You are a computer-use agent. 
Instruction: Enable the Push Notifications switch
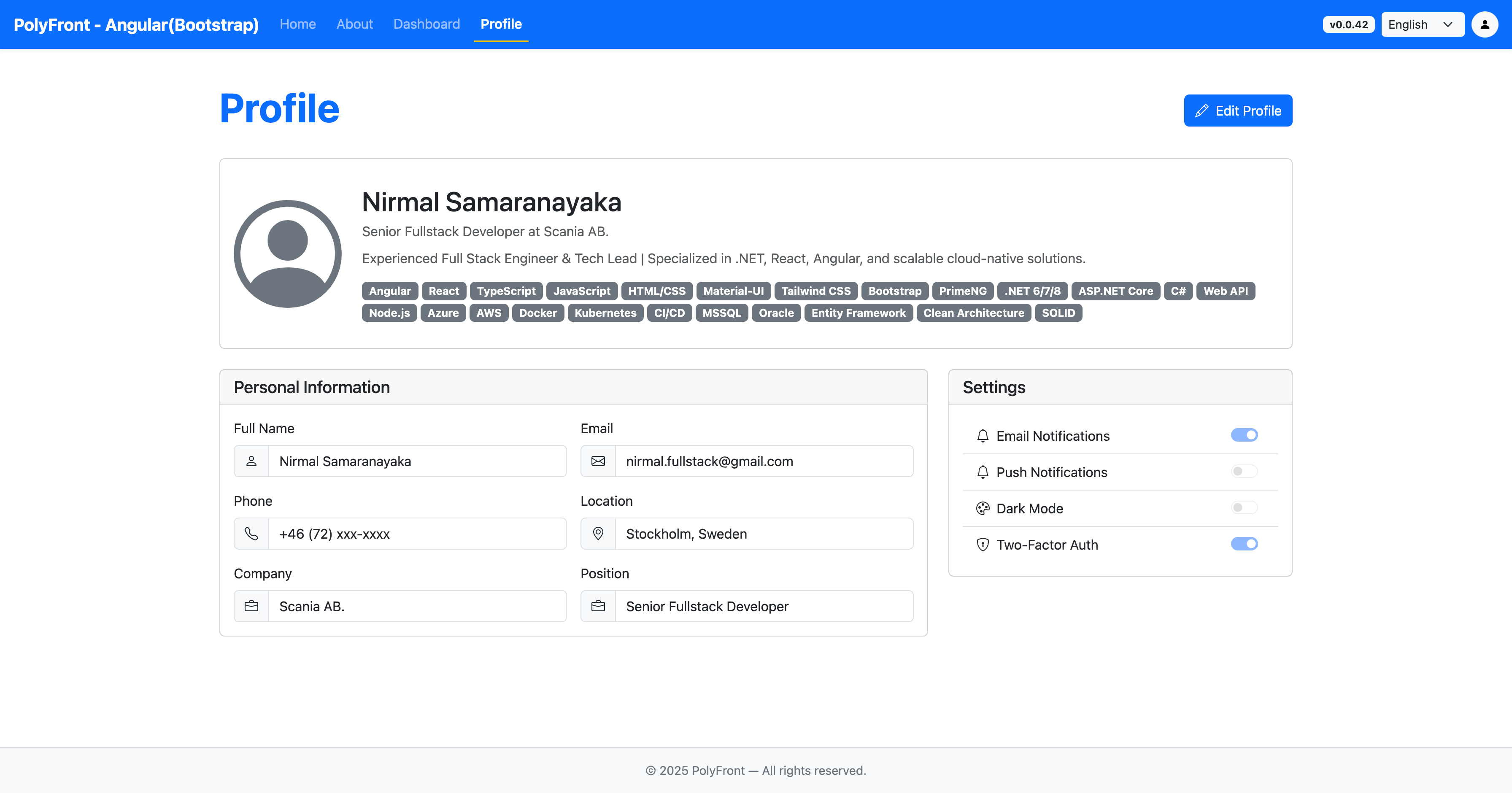[x=1244, y=471]
